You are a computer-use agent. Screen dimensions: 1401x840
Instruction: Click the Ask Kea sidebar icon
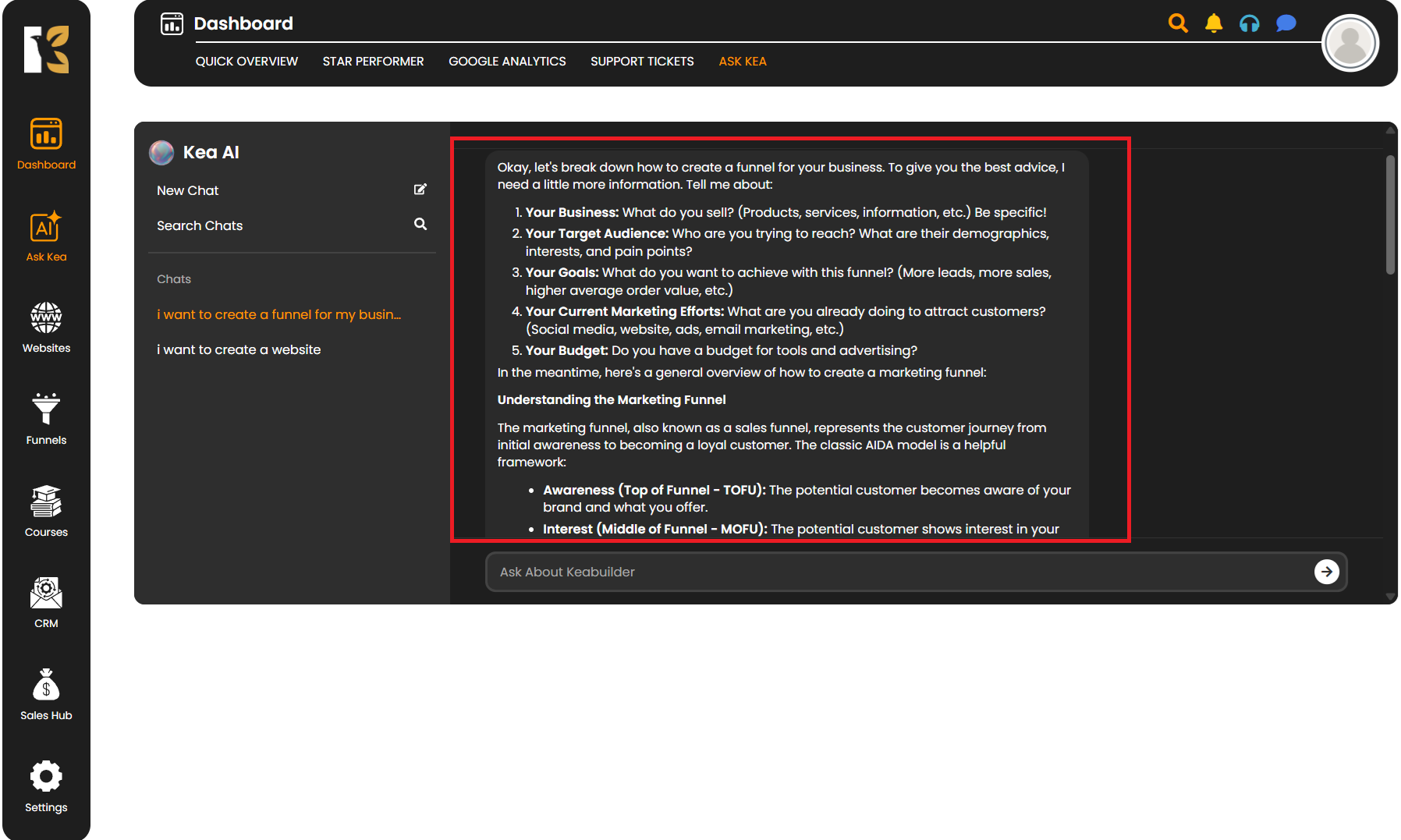coord(46,236)
